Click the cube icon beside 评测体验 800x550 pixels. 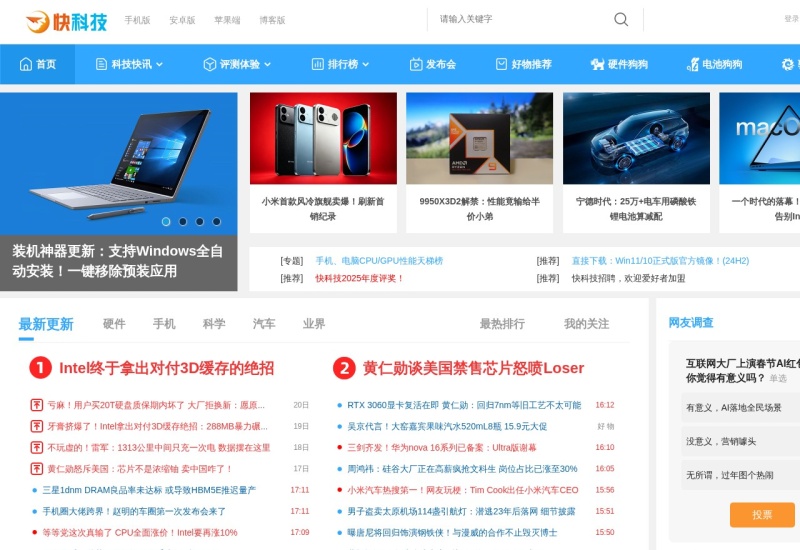(209, 64)
